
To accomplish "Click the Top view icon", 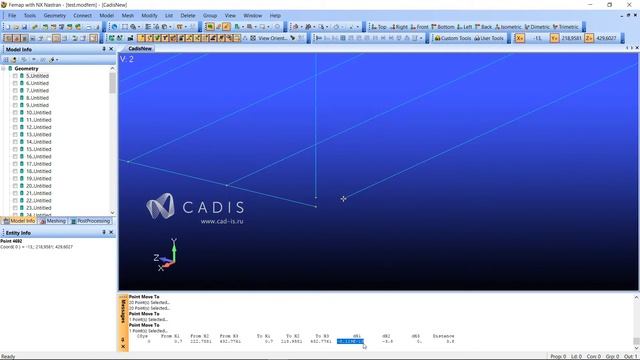I will [x=379, y=27].
